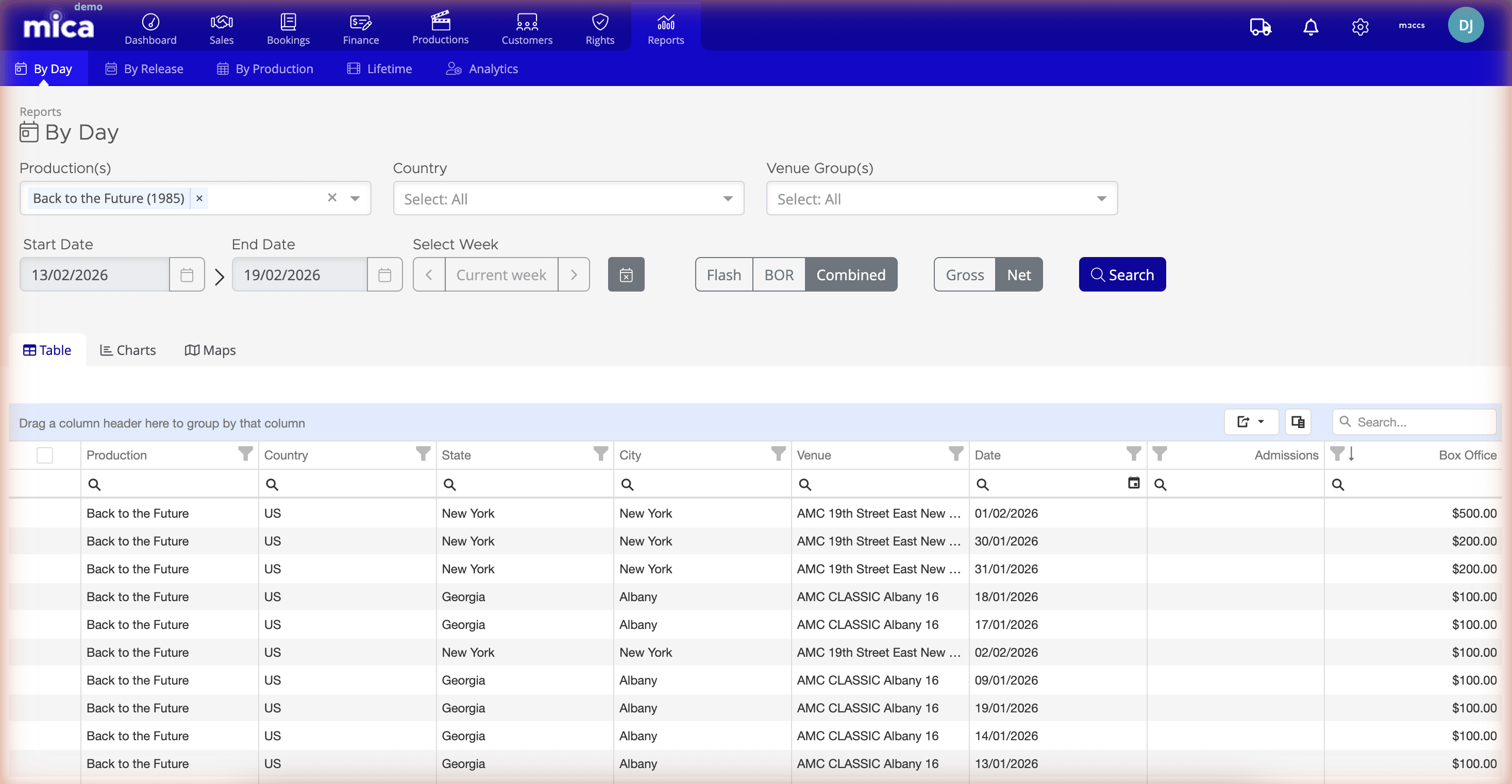This screenshot has width=1512, height=784.
Task: Open the notifications bell
Action: pos(1311,27)
